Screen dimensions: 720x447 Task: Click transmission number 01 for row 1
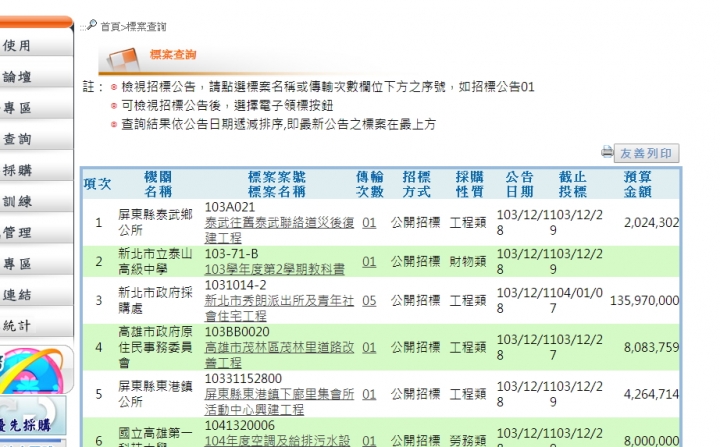(x=369, y=223)
